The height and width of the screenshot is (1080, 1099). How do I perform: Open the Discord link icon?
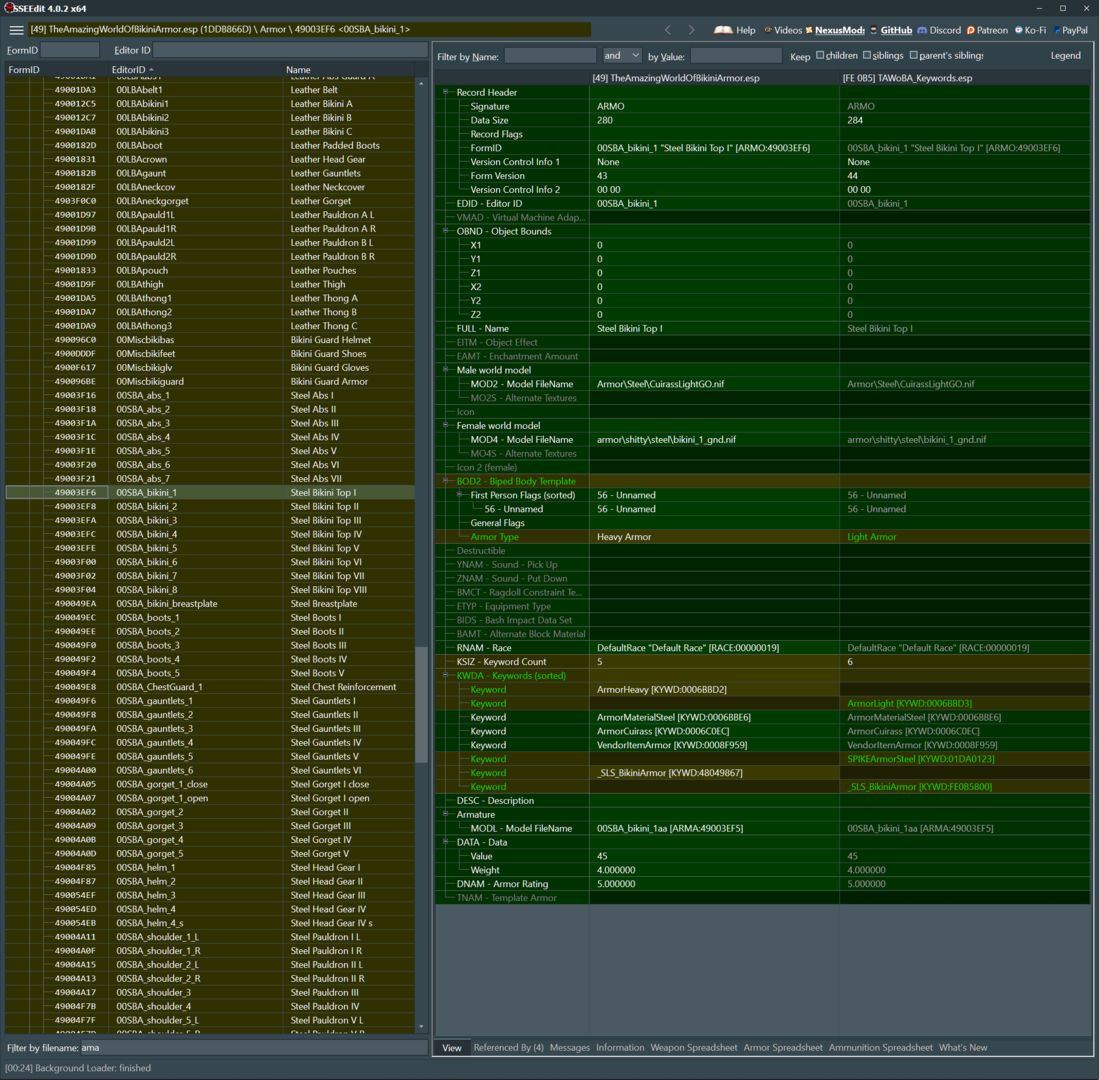coord(922,30)
